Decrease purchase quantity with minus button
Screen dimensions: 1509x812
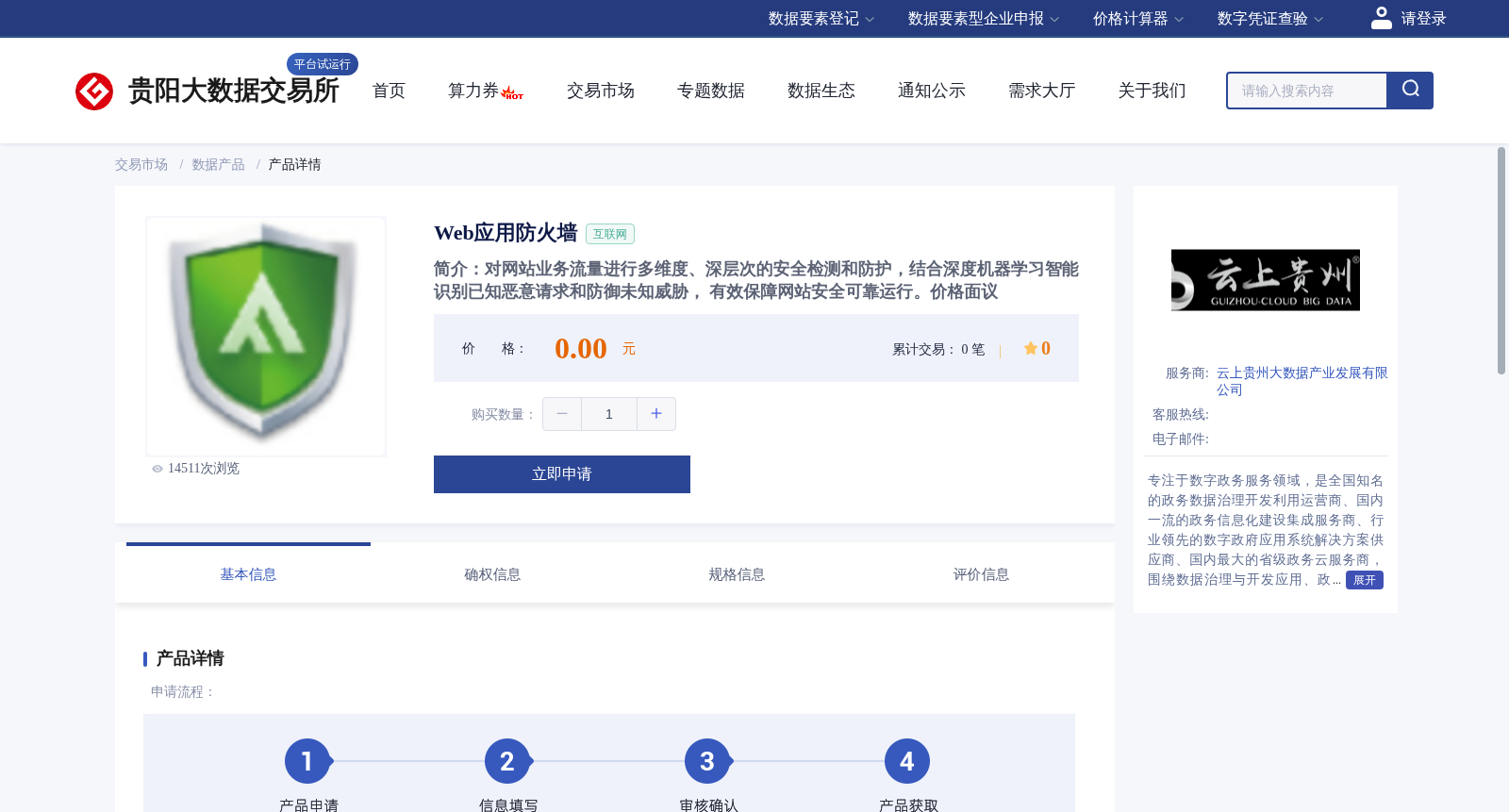(x=562, y=414)
